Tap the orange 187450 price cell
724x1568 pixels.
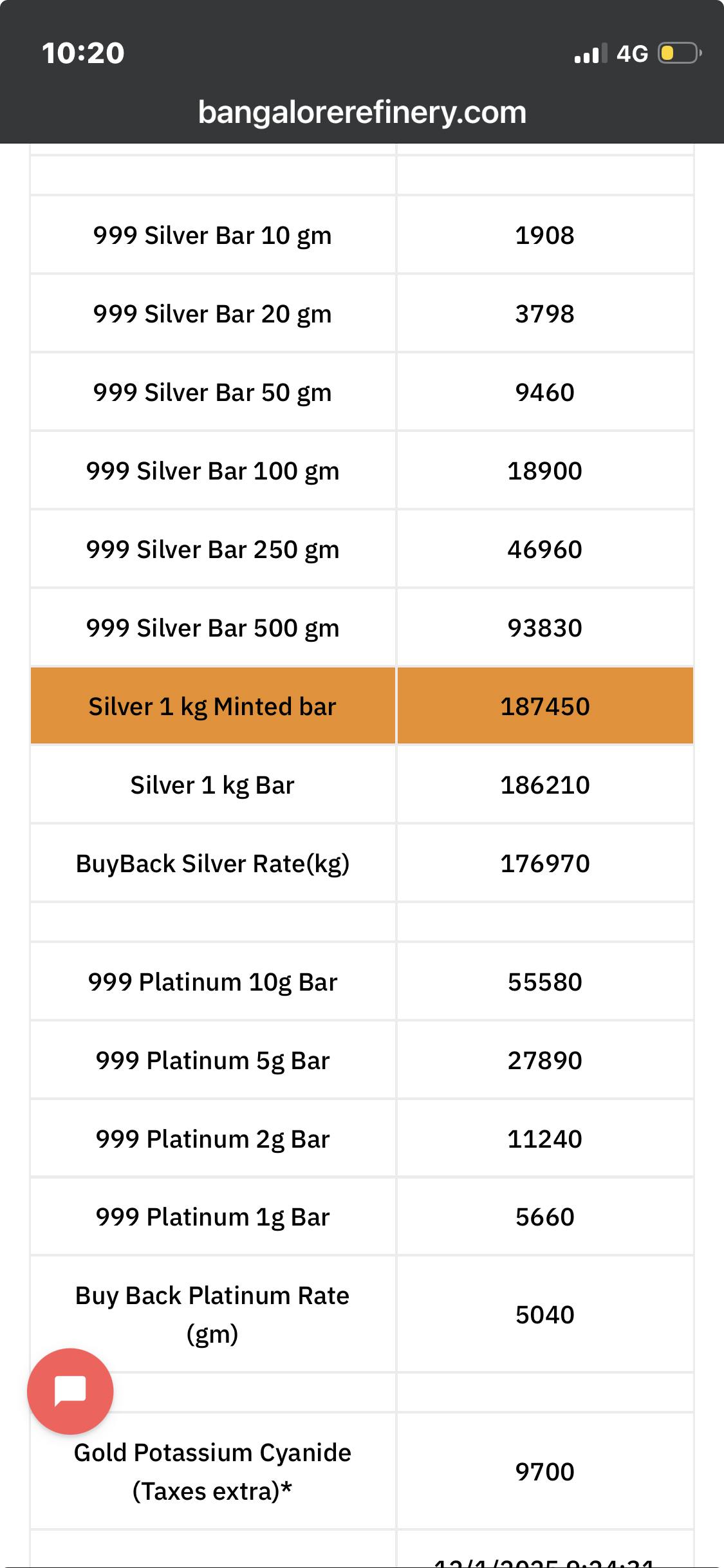click(x=544, y=707)
